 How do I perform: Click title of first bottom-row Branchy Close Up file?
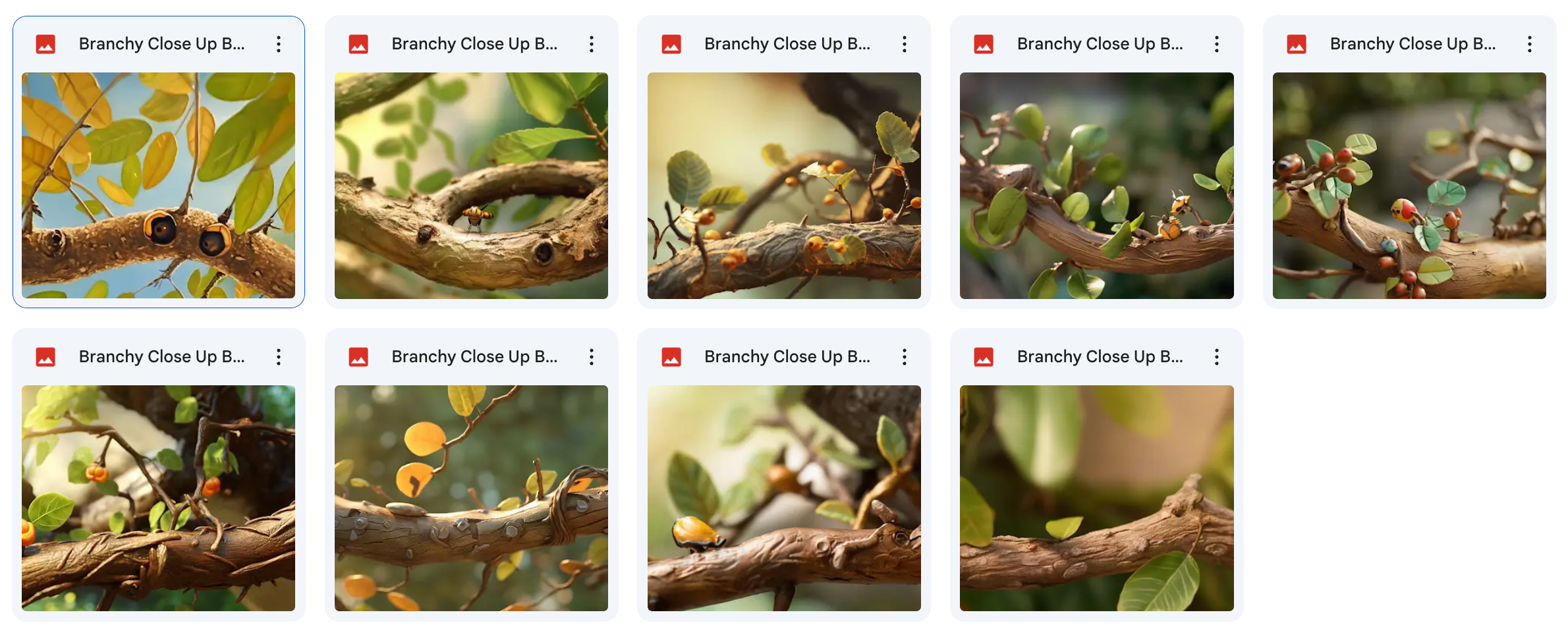pos(162,357)
